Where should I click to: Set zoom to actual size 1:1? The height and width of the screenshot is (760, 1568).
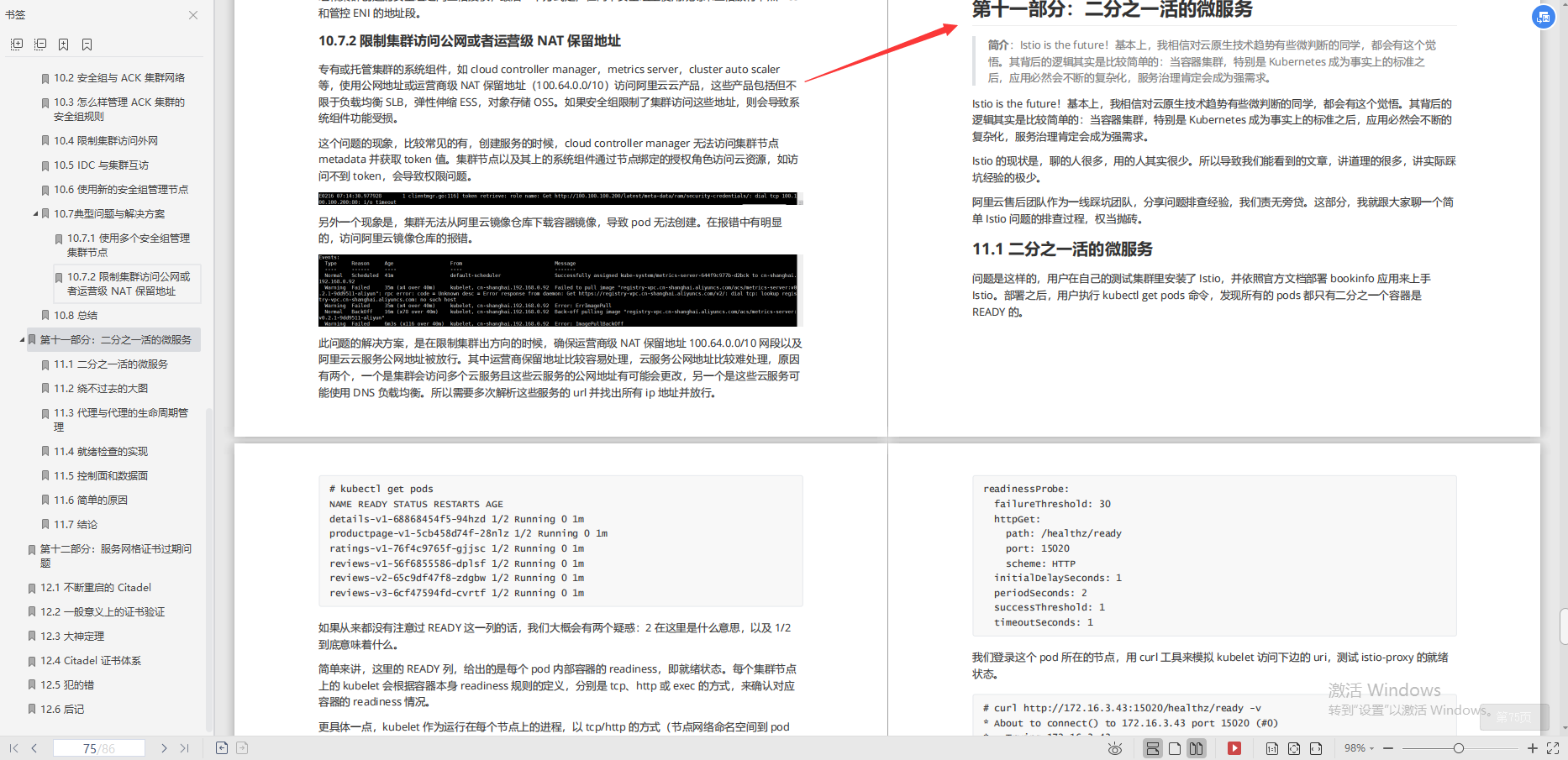tap(1272, 748)
